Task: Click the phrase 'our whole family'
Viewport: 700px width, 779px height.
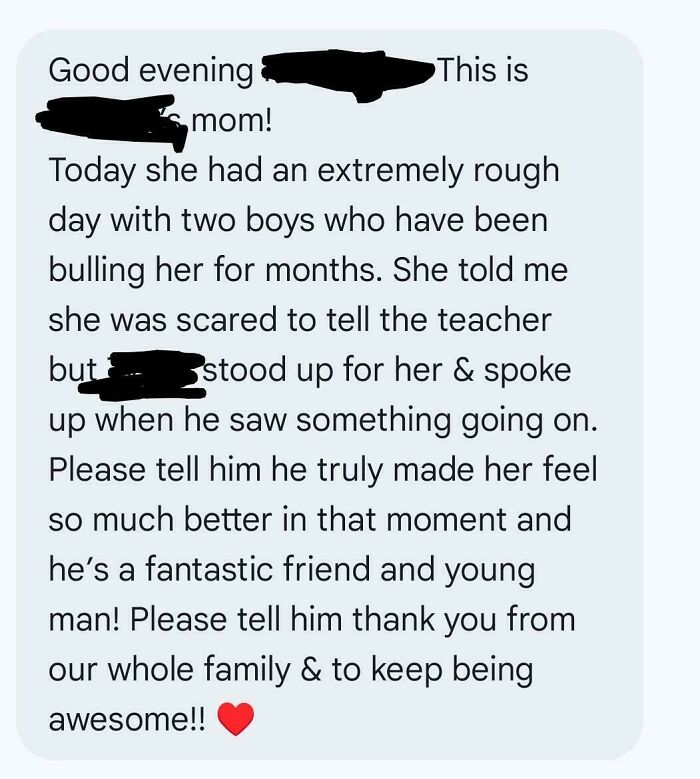Action: [169, 670]
